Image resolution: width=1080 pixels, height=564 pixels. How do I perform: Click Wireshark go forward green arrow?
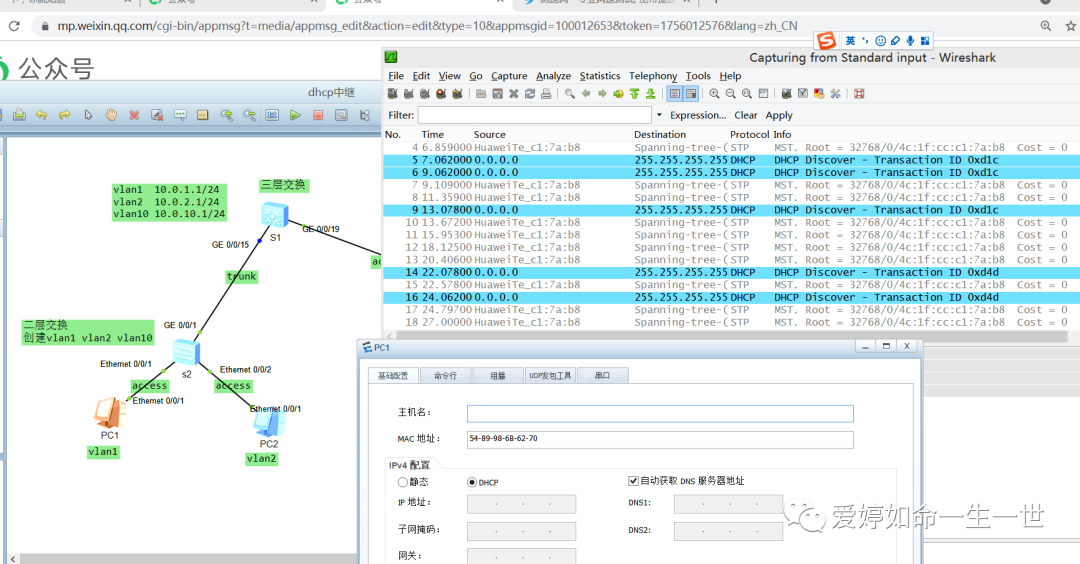tap(603, 94)
